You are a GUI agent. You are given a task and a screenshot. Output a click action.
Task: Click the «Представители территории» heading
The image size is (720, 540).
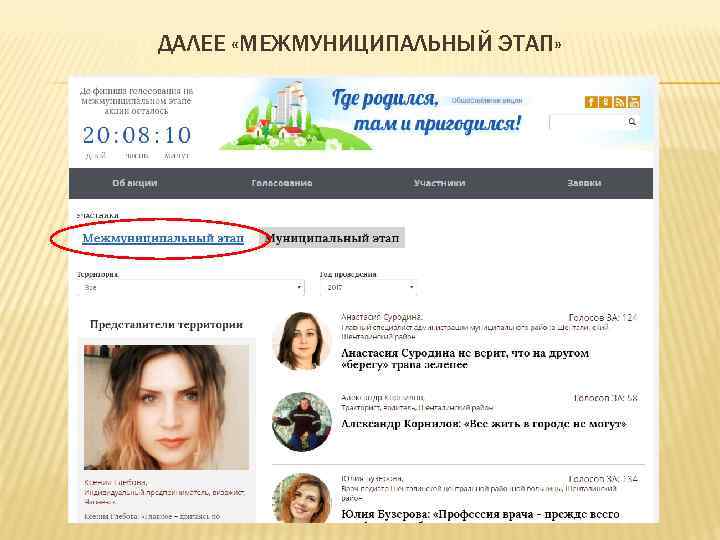pyautogui.click(x=166, y=324)
